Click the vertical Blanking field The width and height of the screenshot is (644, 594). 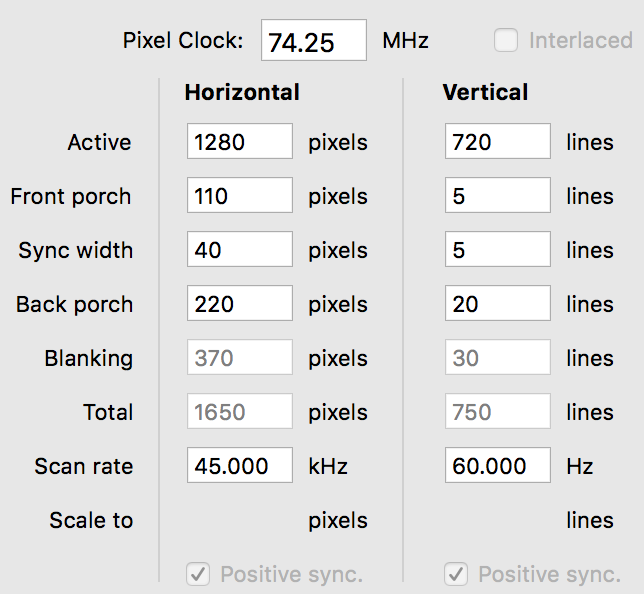(x=497, y=358)
